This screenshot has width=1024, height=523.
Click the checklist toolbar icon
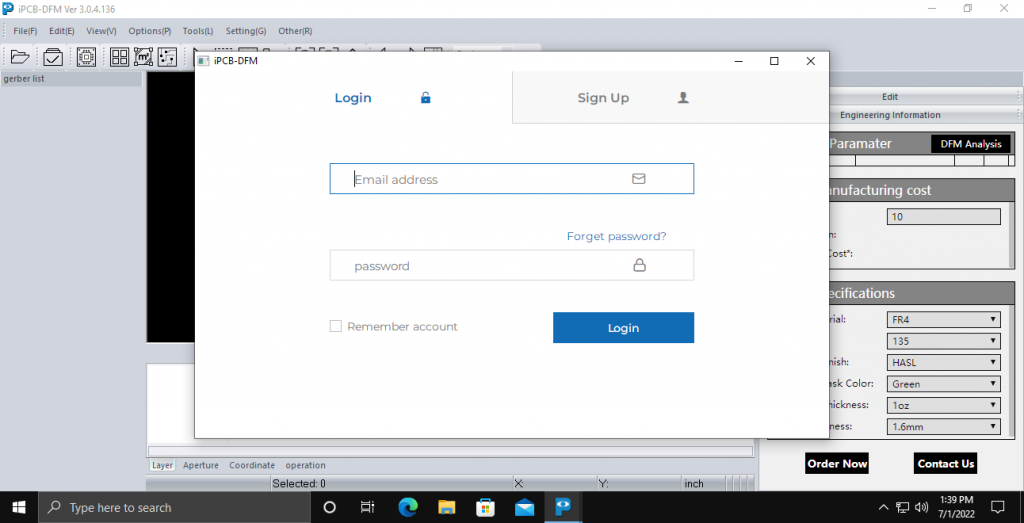pyautogui.click(x=53, y=57)
